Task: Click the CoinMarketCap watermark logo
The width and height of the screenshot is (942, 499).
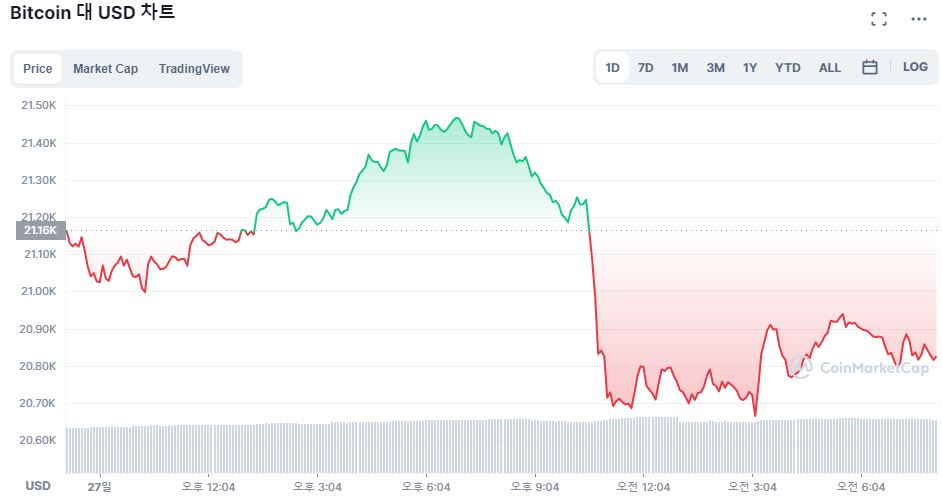Action: [859, 367]
